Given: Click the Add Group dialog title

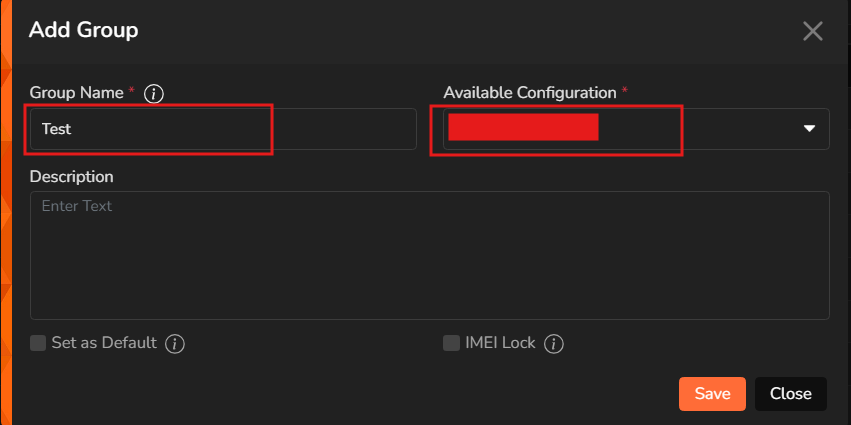Looking at the screenshot, I should [x=83, y=30].
